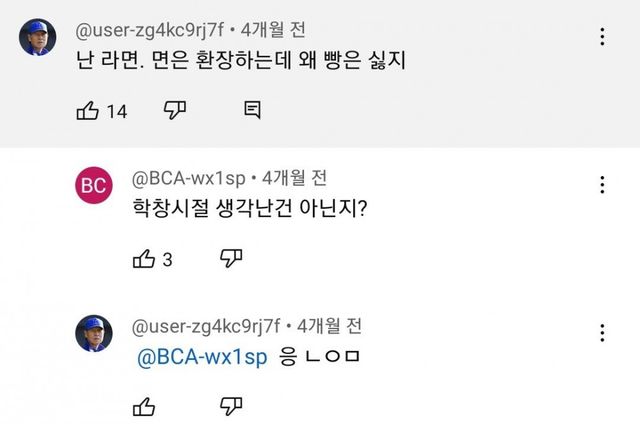Open the BC avatar profile
The image size is (640, 424).
point(93,187)
